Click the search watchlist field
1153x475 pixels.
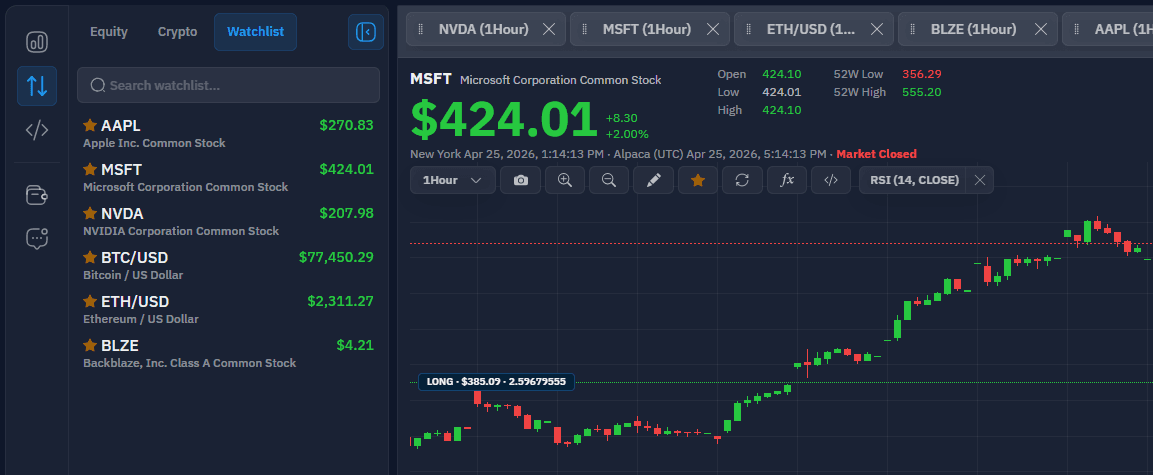[x=229, y=85]
